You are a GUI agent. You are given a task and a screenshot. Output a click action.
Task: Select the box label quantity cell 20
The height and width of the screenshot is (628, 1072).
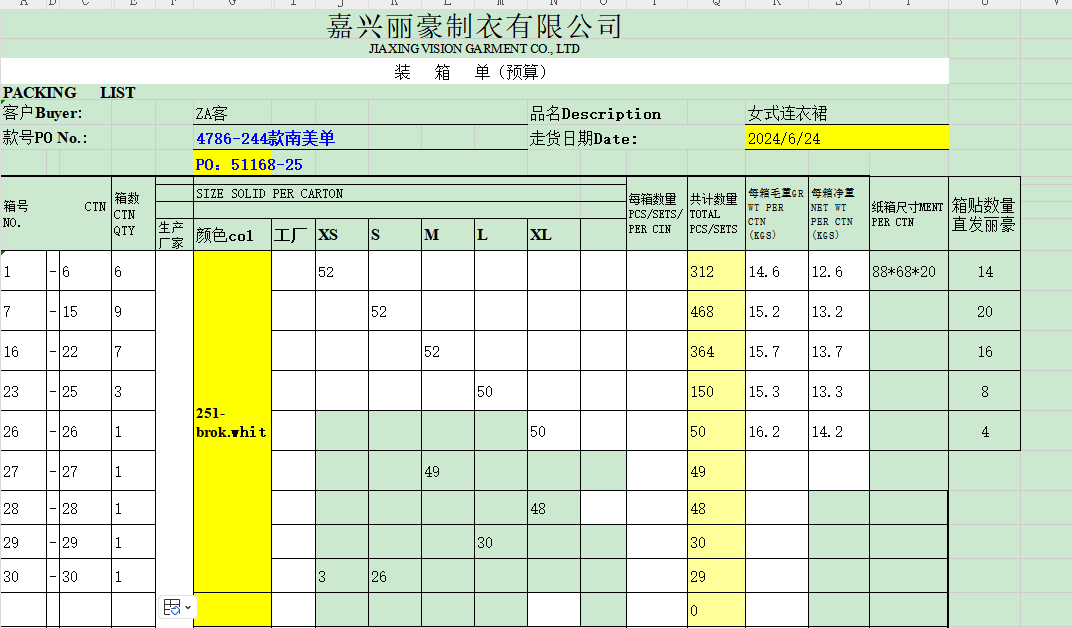click(x=984, y=311)
